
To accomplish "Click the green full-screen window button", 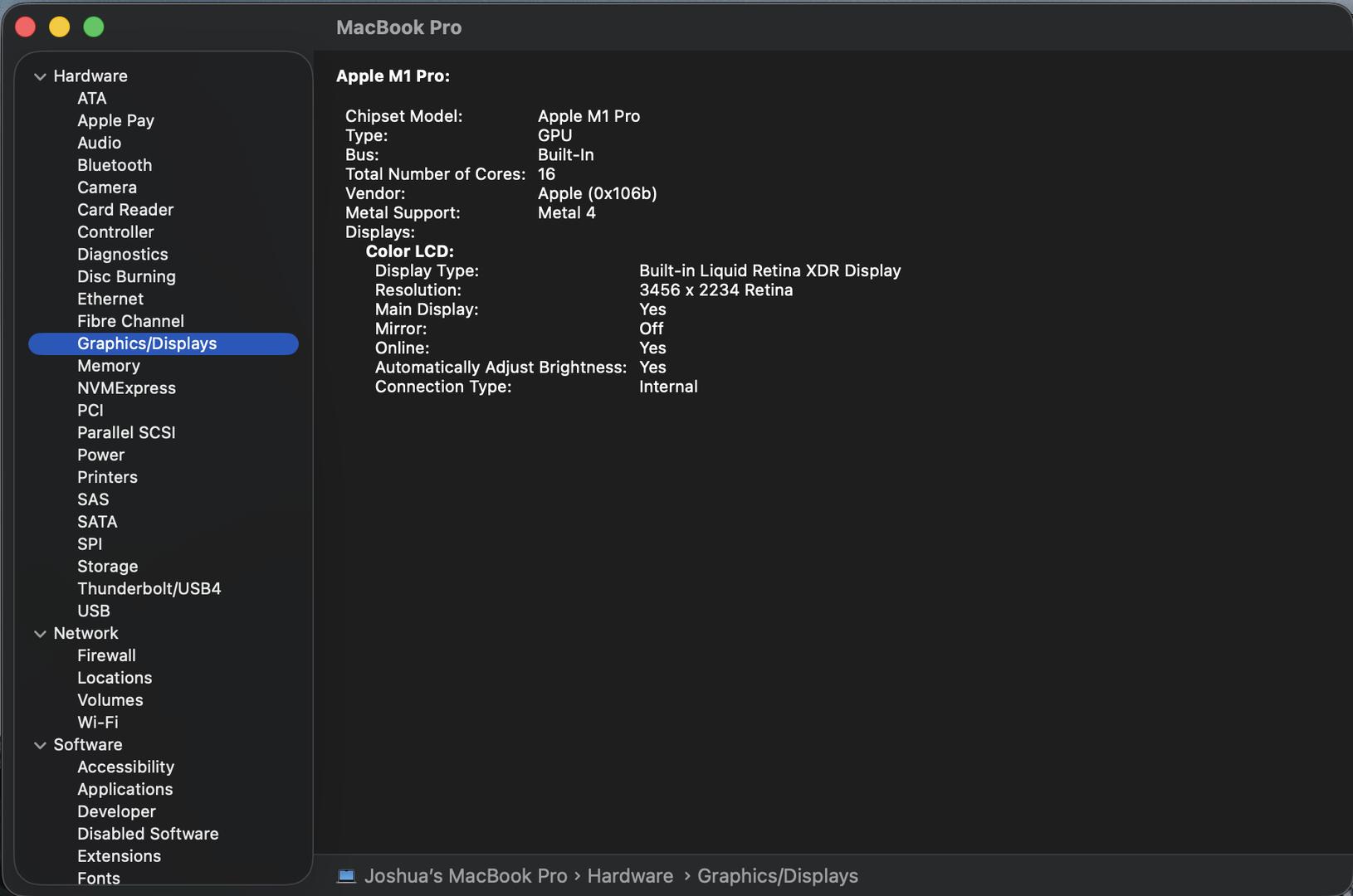I will [94, 27].
